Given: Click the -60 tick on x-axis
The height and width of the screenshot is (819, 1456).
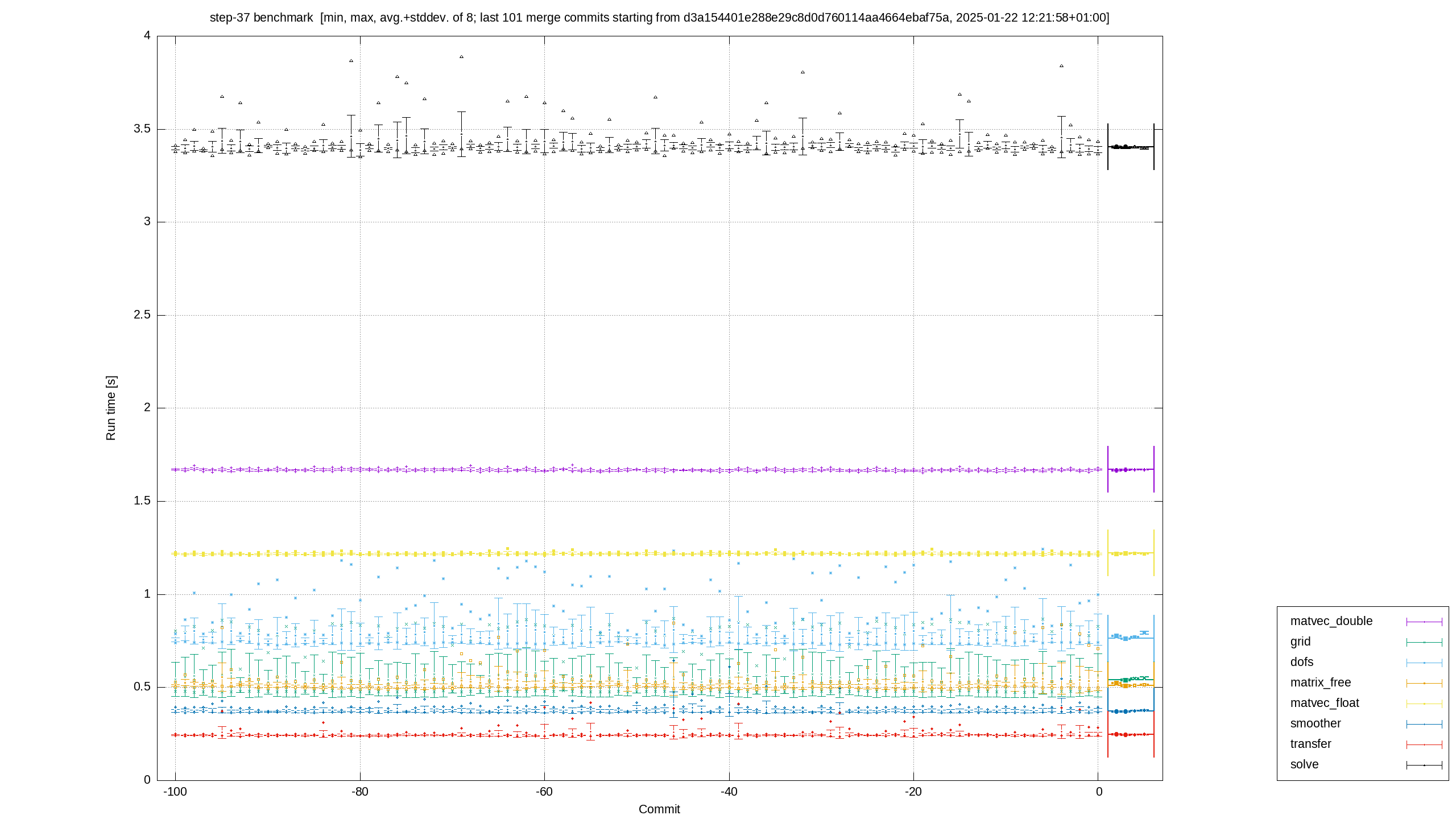Looking at the screenshot, I should [544, 792].
